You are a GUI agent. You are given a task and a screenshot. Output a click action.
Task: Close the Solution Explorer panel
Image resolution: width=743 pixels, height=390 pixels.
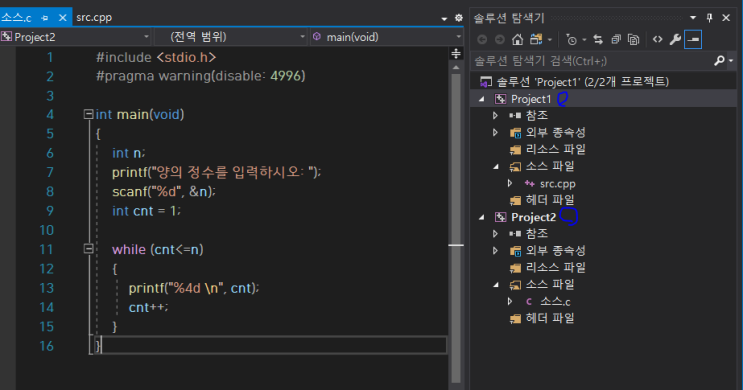pyautogui.click(x=726, y=18)
